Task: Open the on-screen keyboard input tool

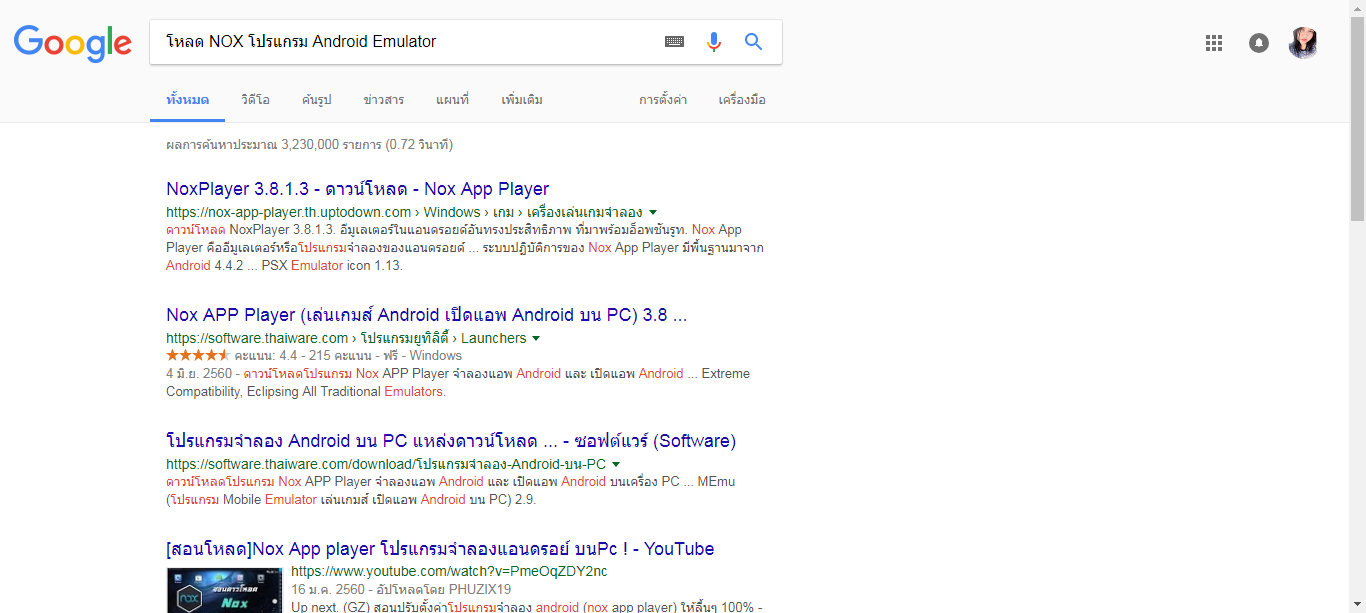Action: tap(675, 42)
